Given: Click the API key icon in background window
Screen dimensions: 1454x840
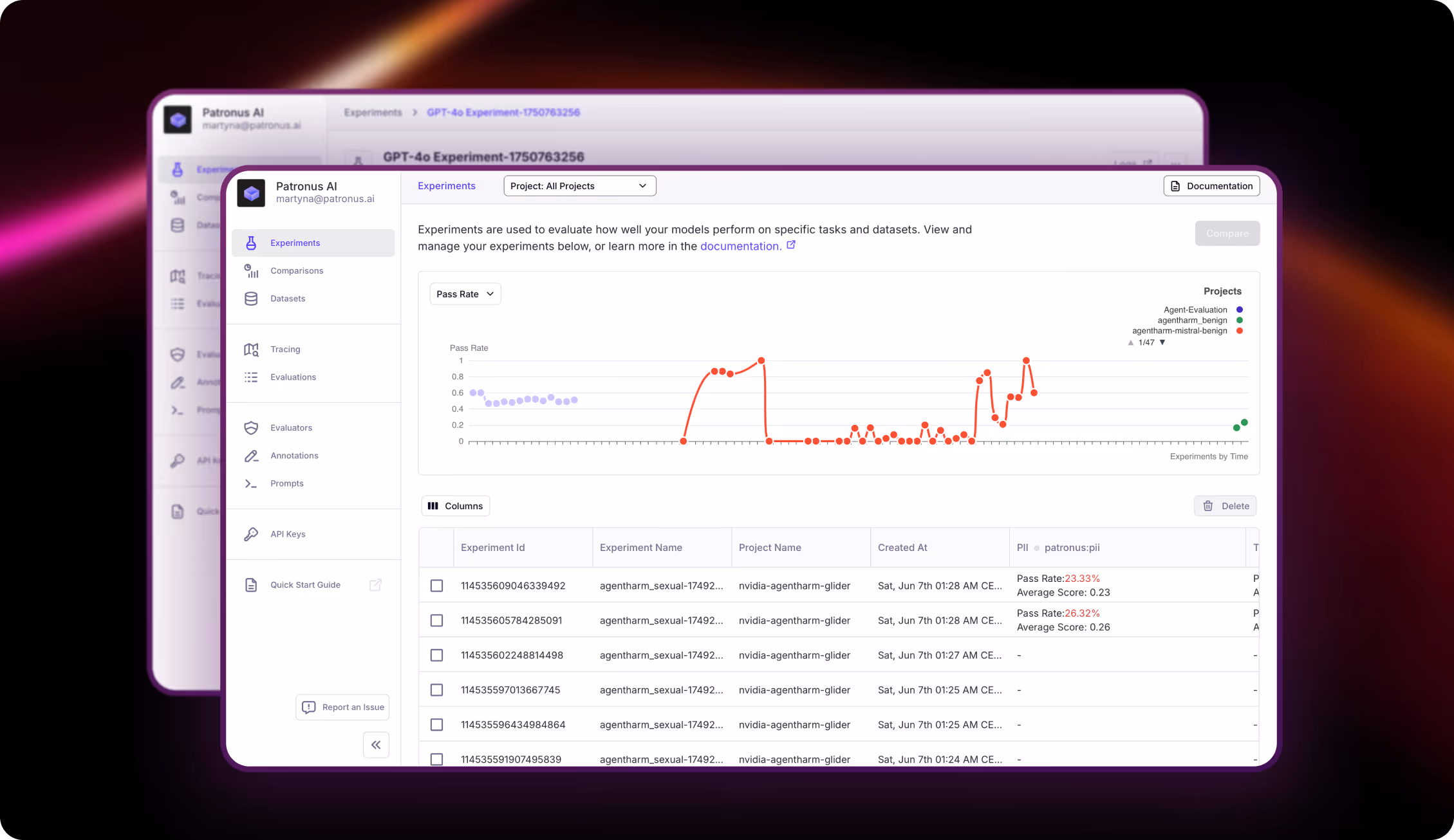Looking at the screenshot, I should (178, 461).
